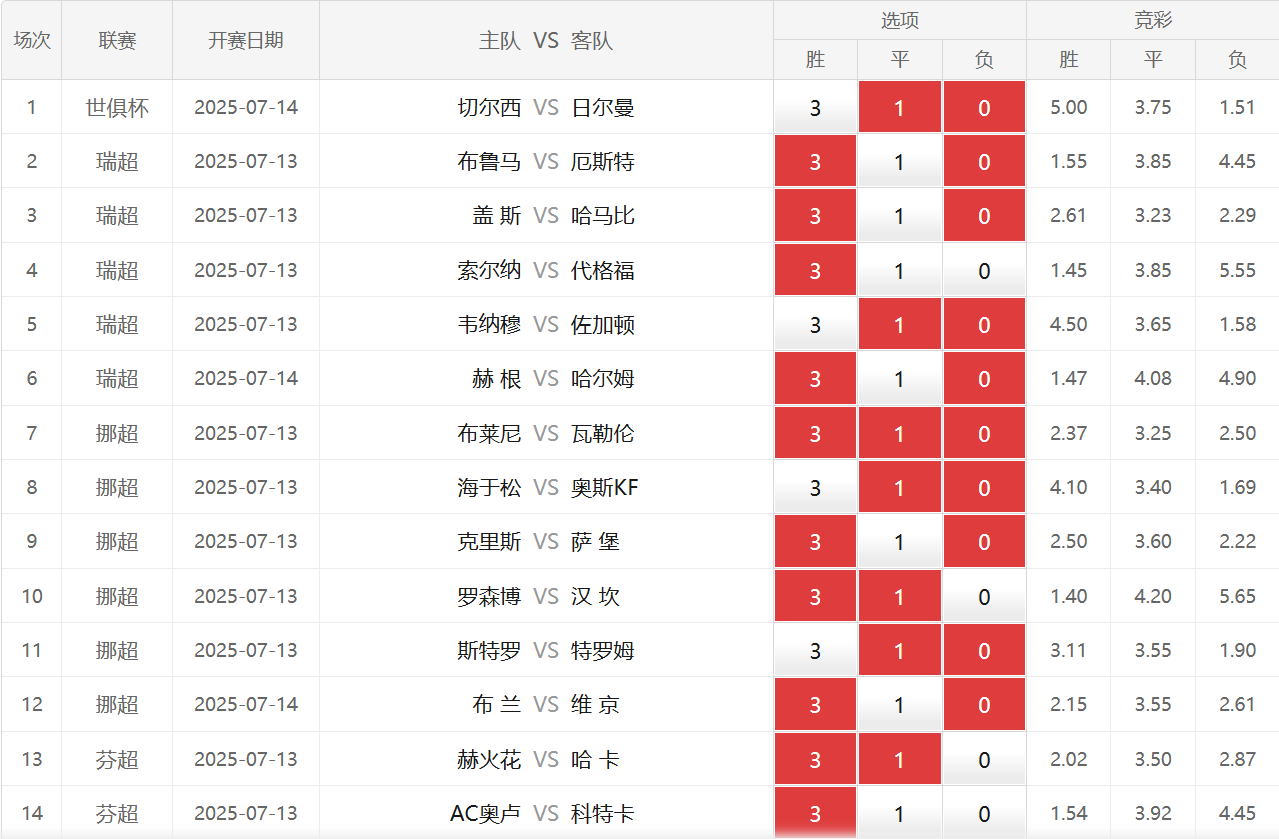The width and height of the screenshot is (1279, 839).
Task: Click the 3.92 draw odds for AC奥卢
Action: point(1153,813)
